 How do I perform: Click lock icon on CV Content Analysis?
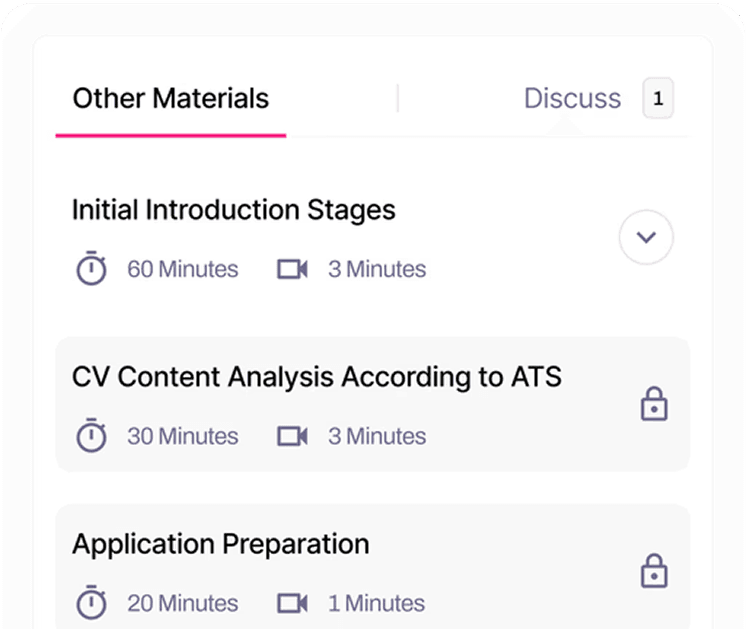tap(654, 404)
